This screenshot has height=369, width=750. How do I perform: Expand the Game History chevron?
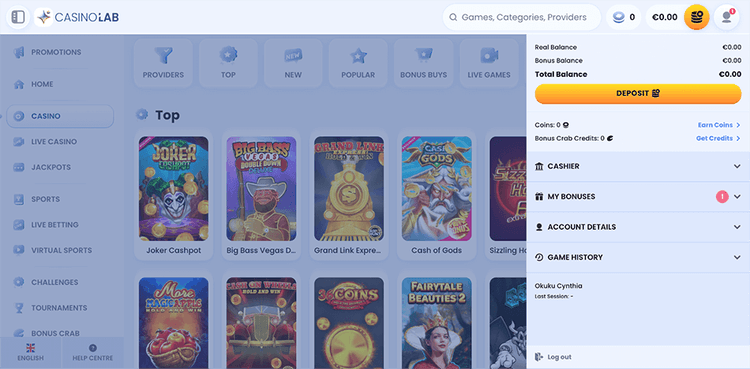pos(737,257)
